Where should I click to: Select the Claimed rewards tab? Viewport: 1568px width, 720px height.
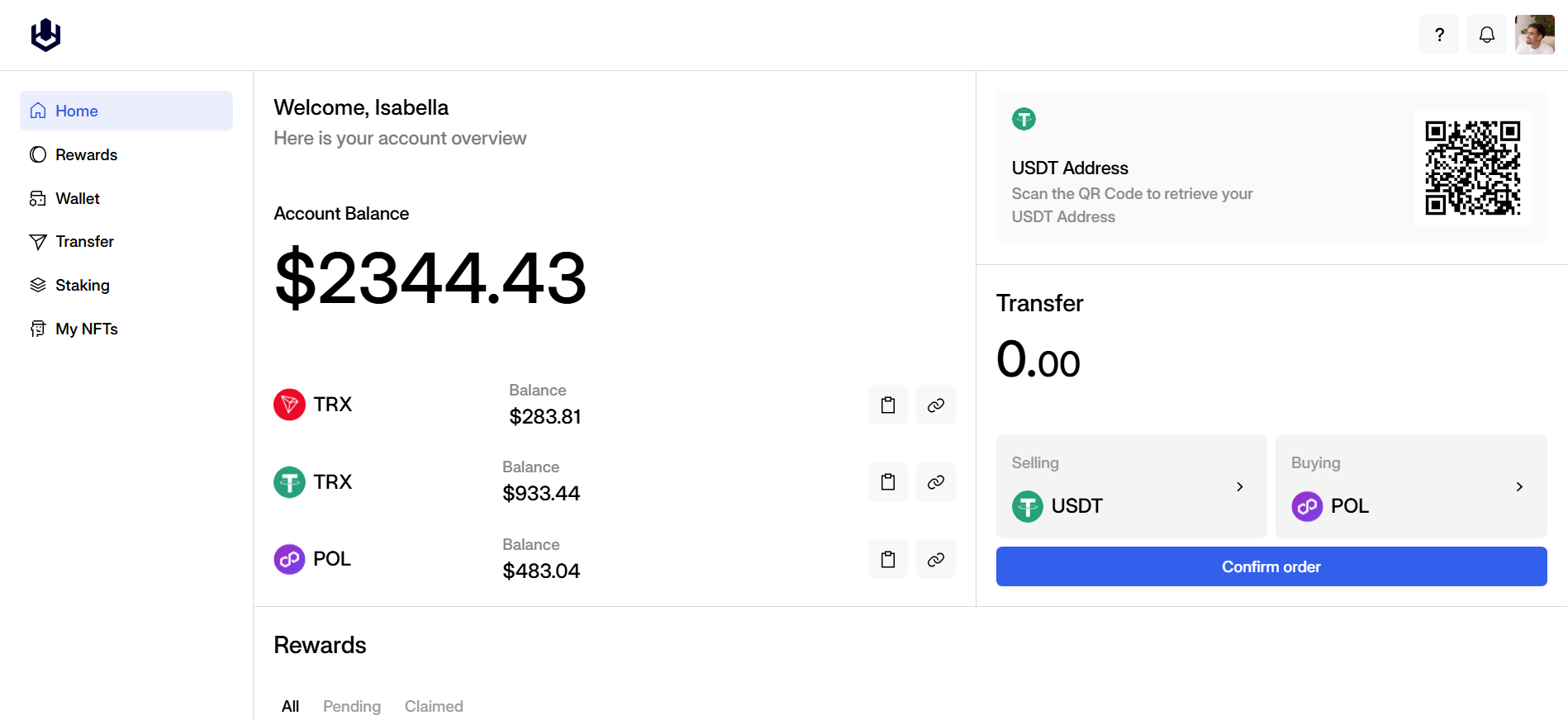point(434,706)
